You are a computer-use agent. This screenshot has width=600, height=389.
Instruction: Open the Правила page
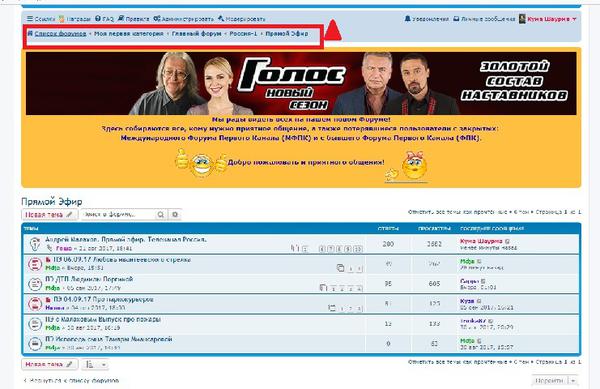coord(134,19)
